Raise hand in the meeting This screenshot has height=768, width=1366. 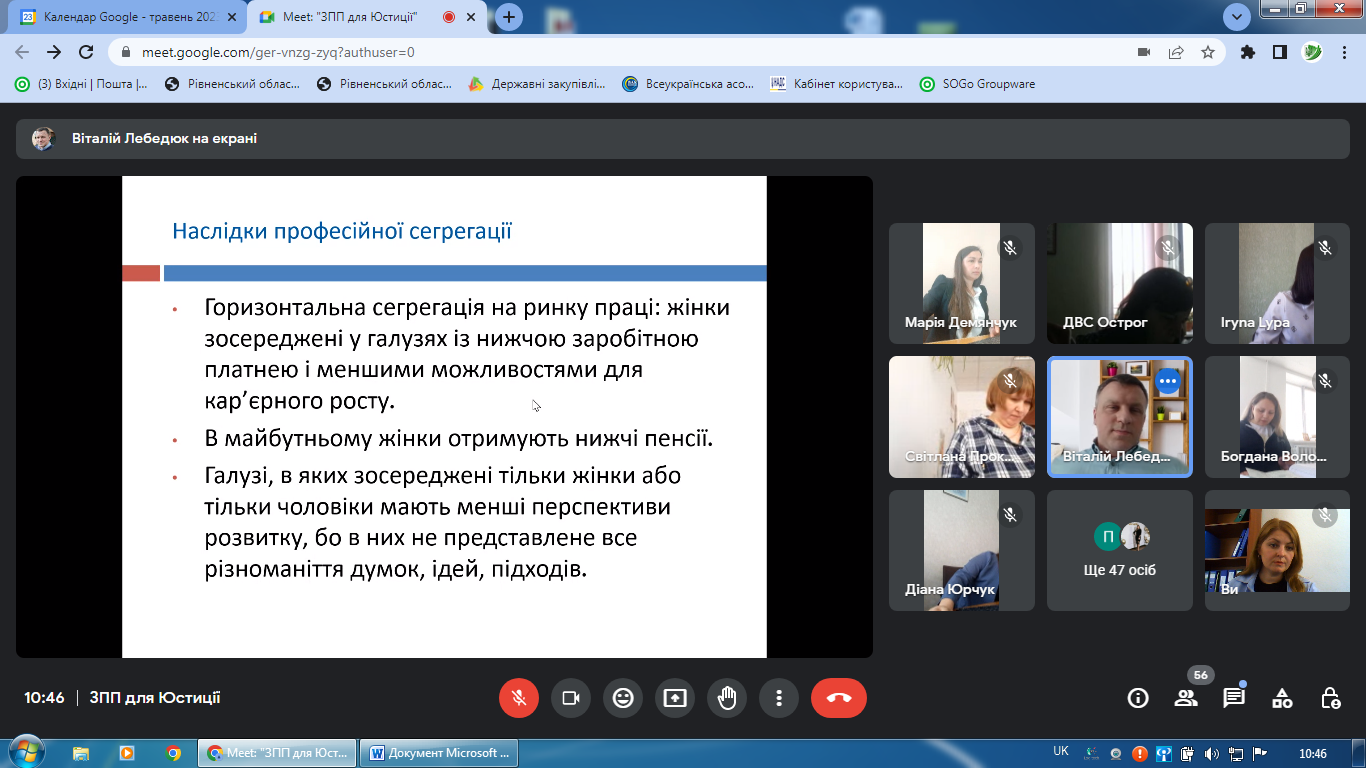[727, 698]
